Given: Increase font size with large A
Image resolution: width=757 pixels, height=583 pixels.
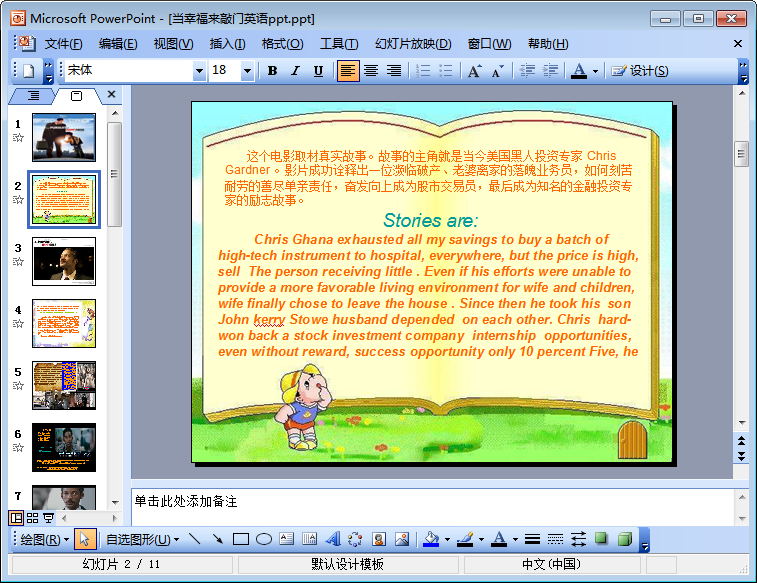Looking at the screenshot, I should [x=475, y=71].
